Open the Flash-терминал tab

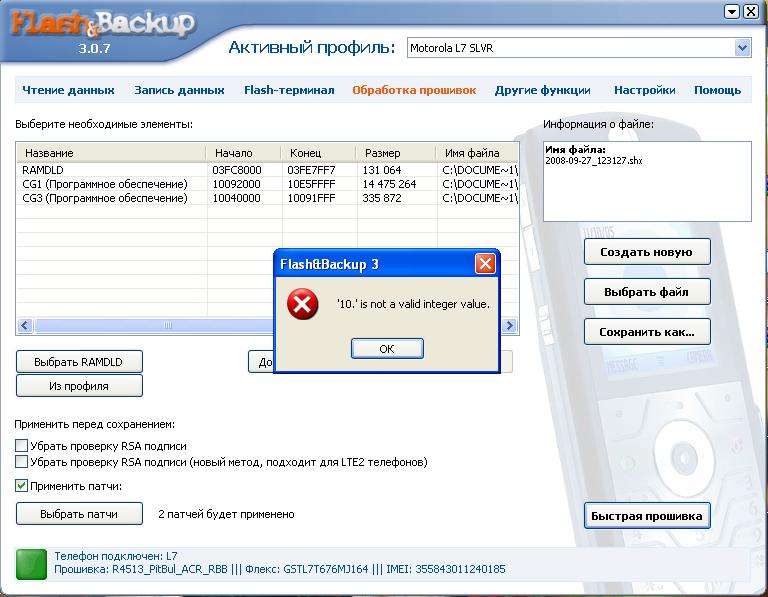tap(289, 90)
